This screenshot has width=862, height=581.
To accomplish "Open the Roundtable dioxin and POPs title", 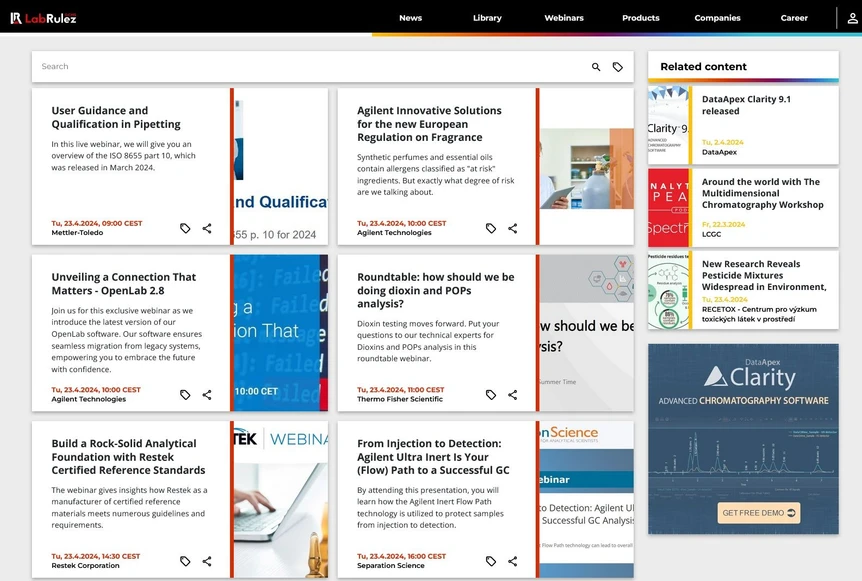I will click(436, 290).
